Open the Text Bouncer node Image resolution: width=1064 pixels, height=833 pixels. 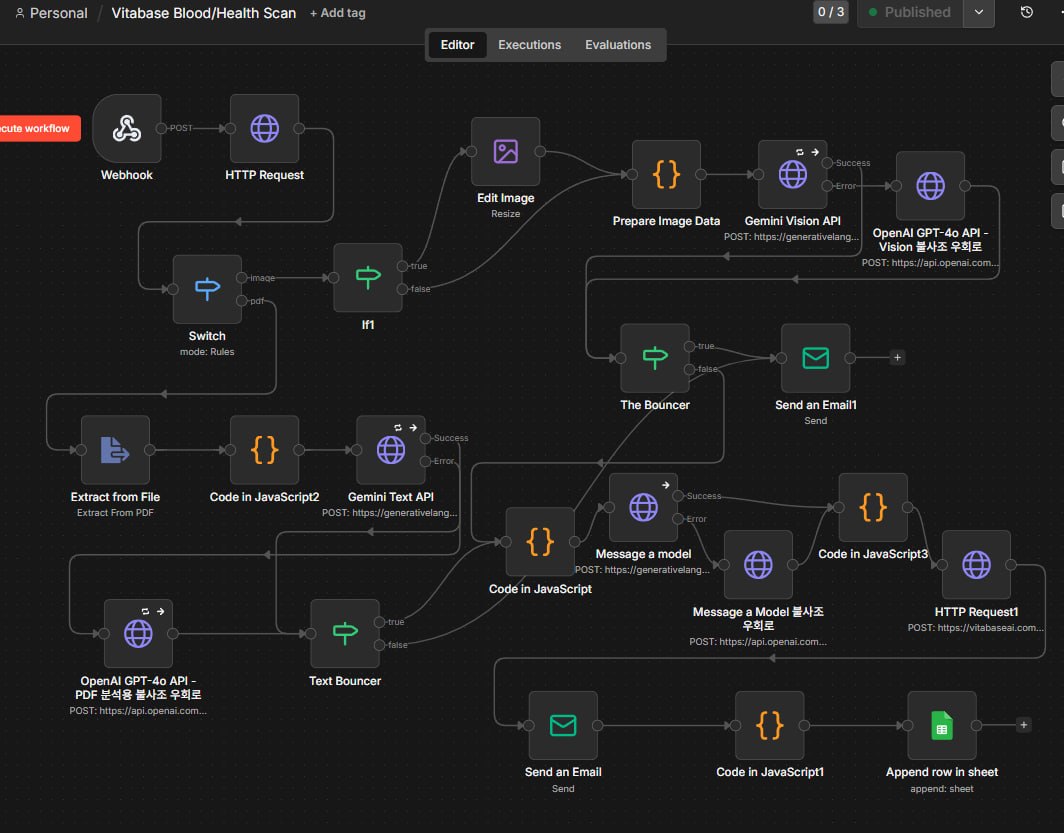[345, 634]
